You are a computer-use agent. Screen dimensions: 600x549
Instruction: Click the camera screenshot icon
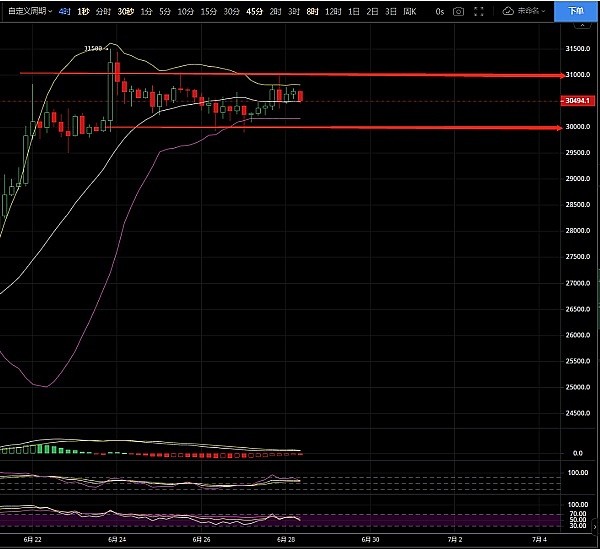pos(458,11)
